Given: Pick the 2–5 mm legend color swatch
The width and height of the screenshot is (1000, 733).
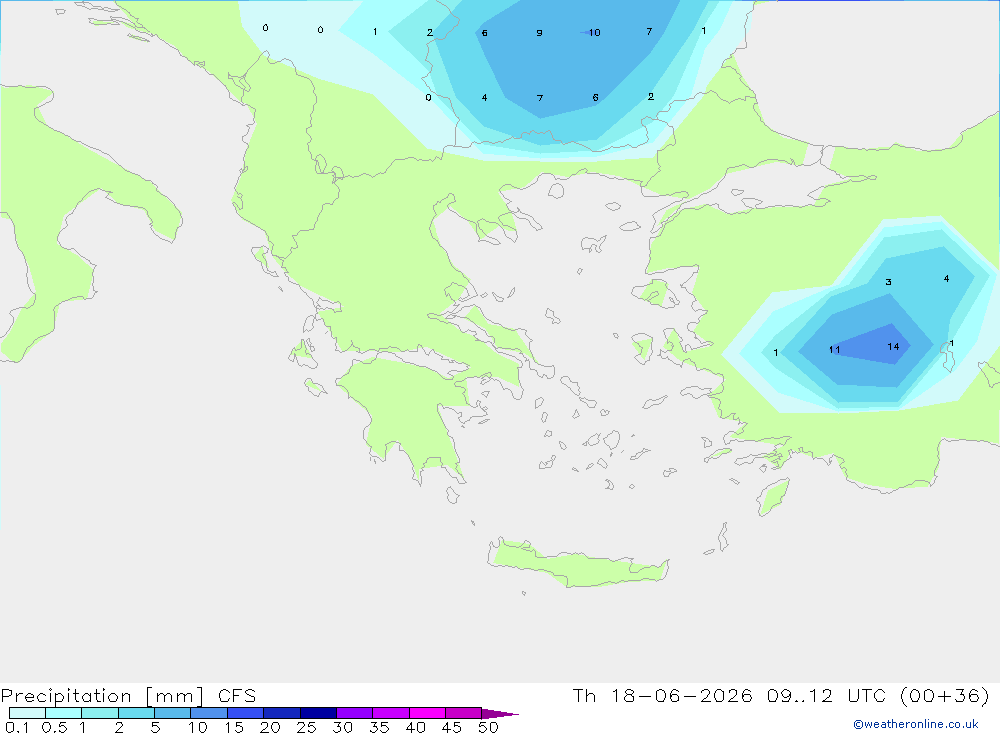Looking at the screenshot, I should pyautogui.click(x=136, y=713).
